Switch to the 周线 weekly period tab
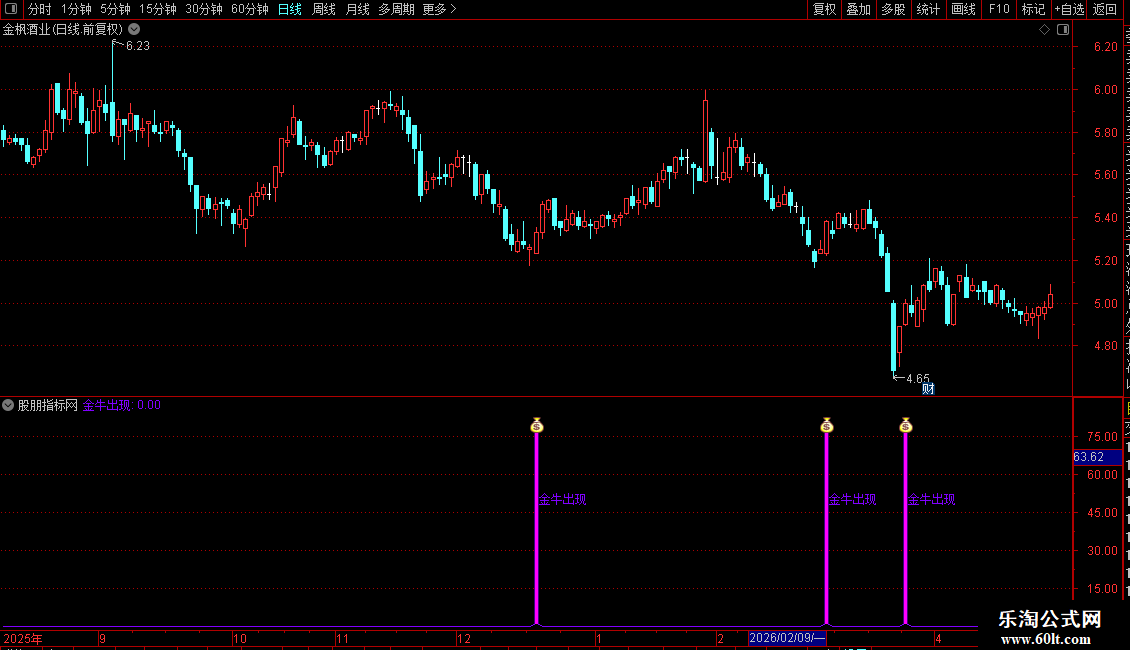Screen dimensions: 1130x650 (x=324, y=9)
